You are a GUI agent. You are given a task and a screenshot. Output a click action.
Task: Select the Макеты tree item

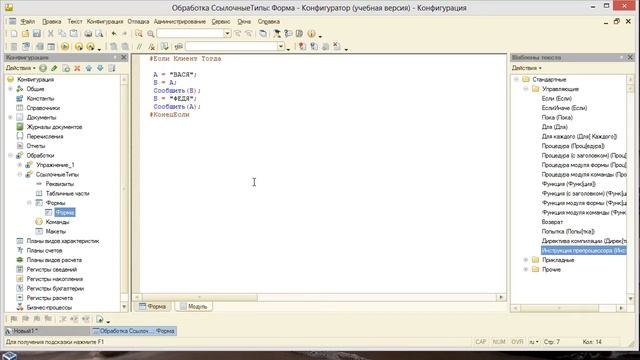click(x=56, y=231)
